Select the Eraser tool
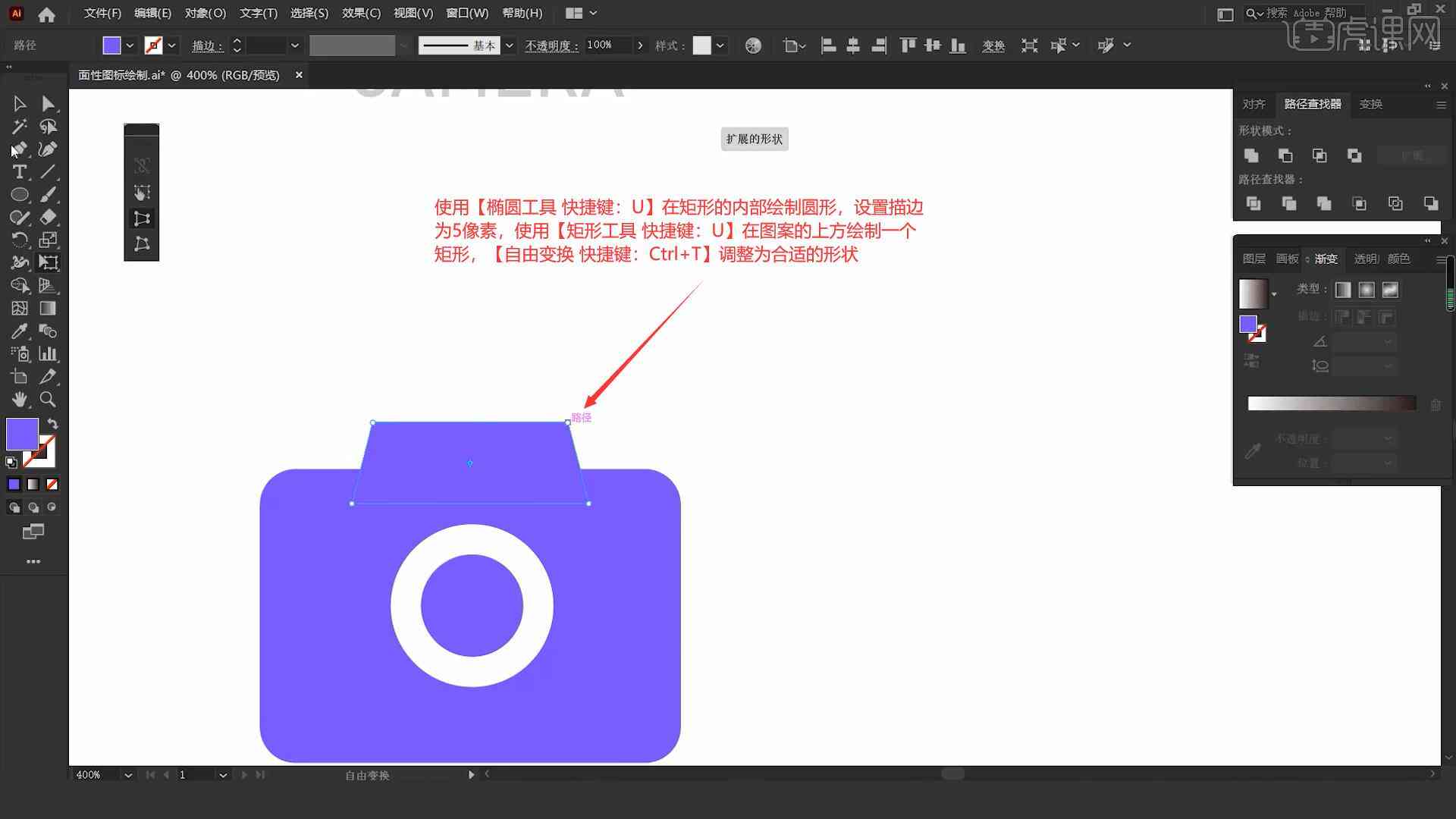The height and width of the screenshot is (819, 1456). click(x=48, y=217)
